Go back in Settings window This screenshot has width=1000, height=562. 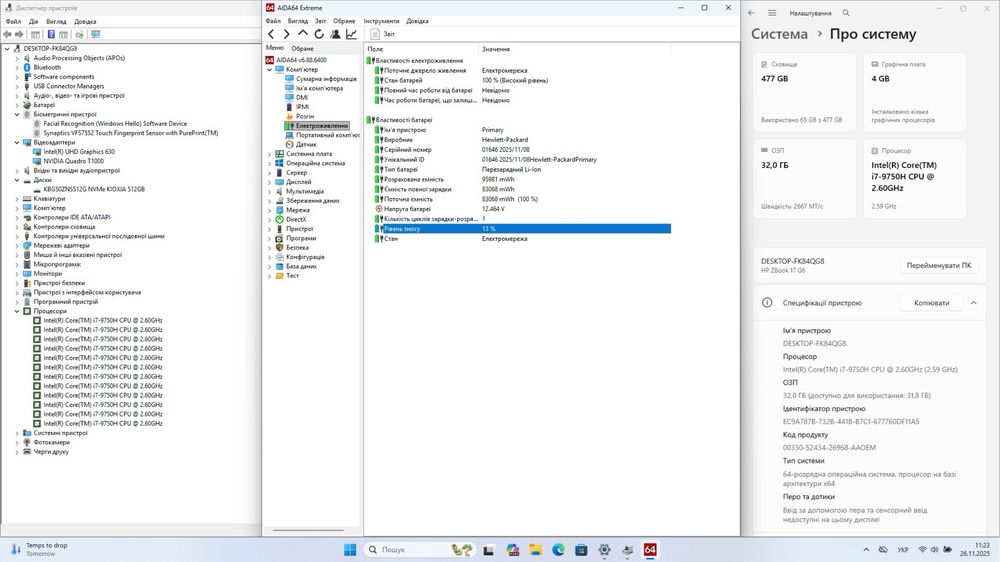pos(751,13)
